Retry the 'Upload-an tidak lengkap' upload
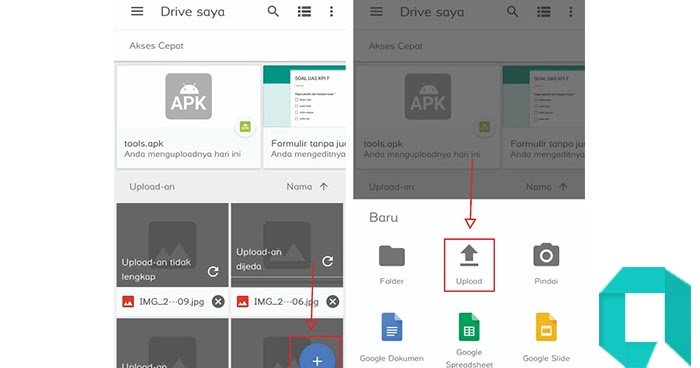The image size is (700, 368). coord(213,271)
